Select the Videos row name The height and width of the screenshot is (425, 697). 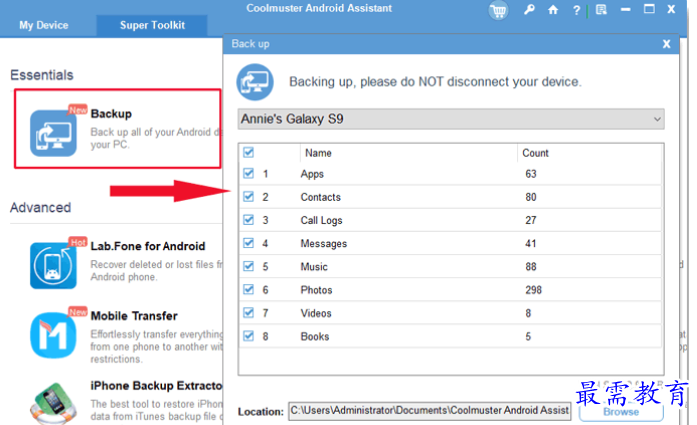(316, 313)
